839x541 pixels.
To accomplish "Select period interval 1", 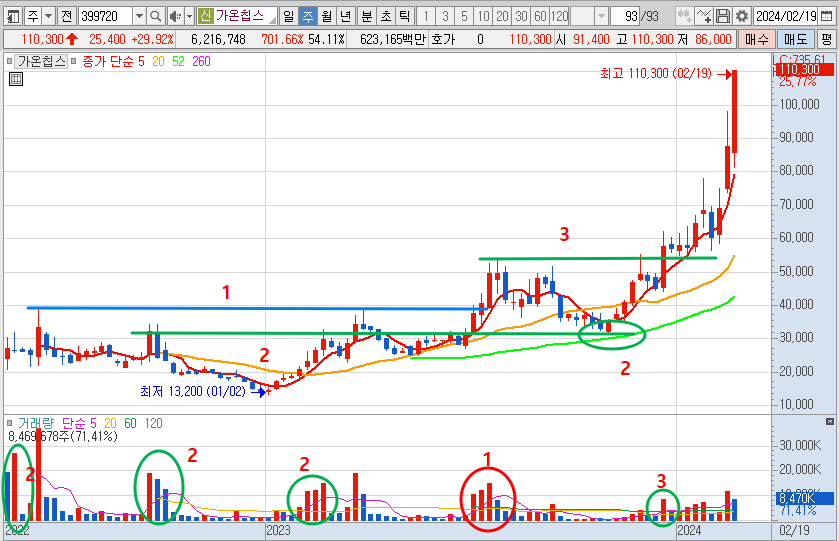I will pos(426,17).
